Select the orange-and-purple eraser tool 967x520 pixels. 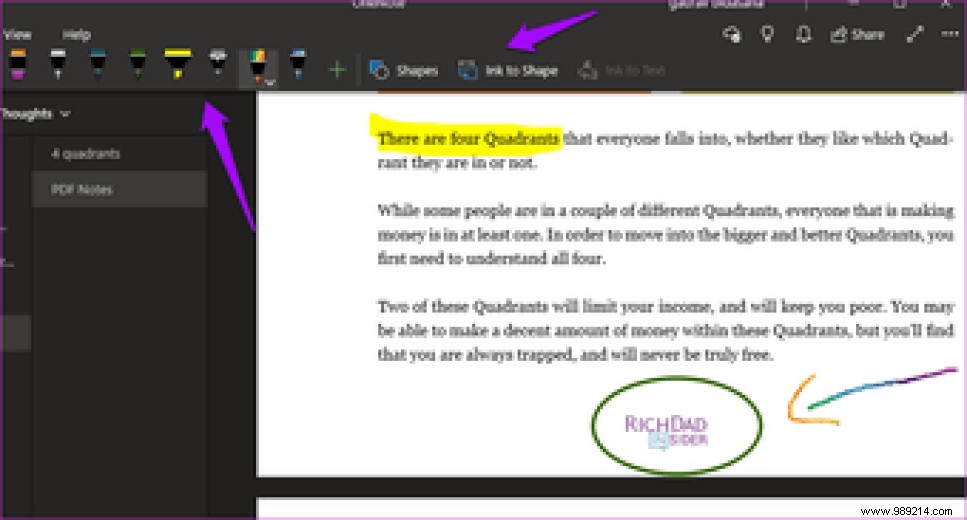click(18, 65)
